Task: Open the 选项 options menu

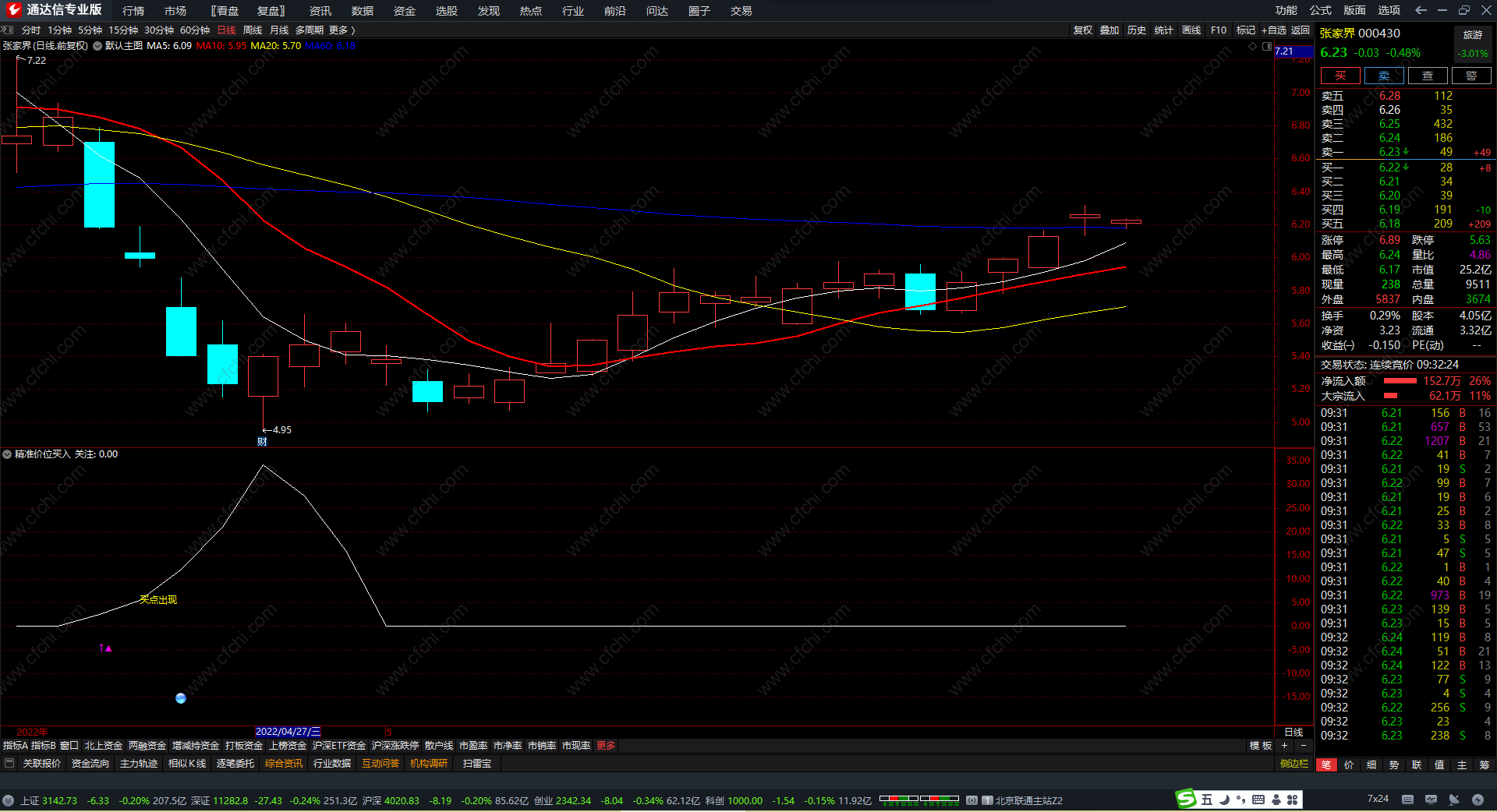Action: pyautogui.click(x=1389, y=10)
